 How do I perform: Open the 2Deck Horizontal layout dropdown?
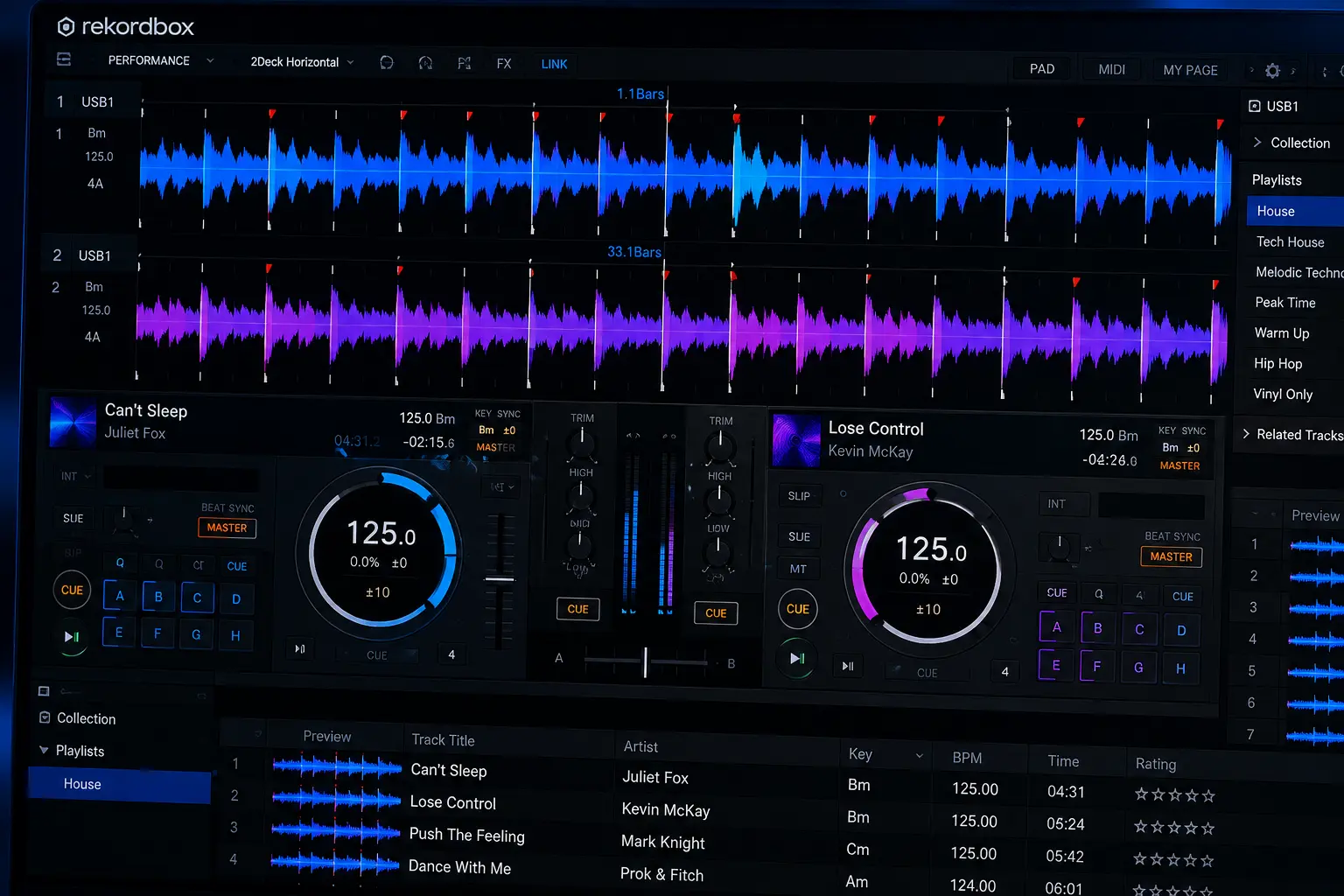coord(302,62)
